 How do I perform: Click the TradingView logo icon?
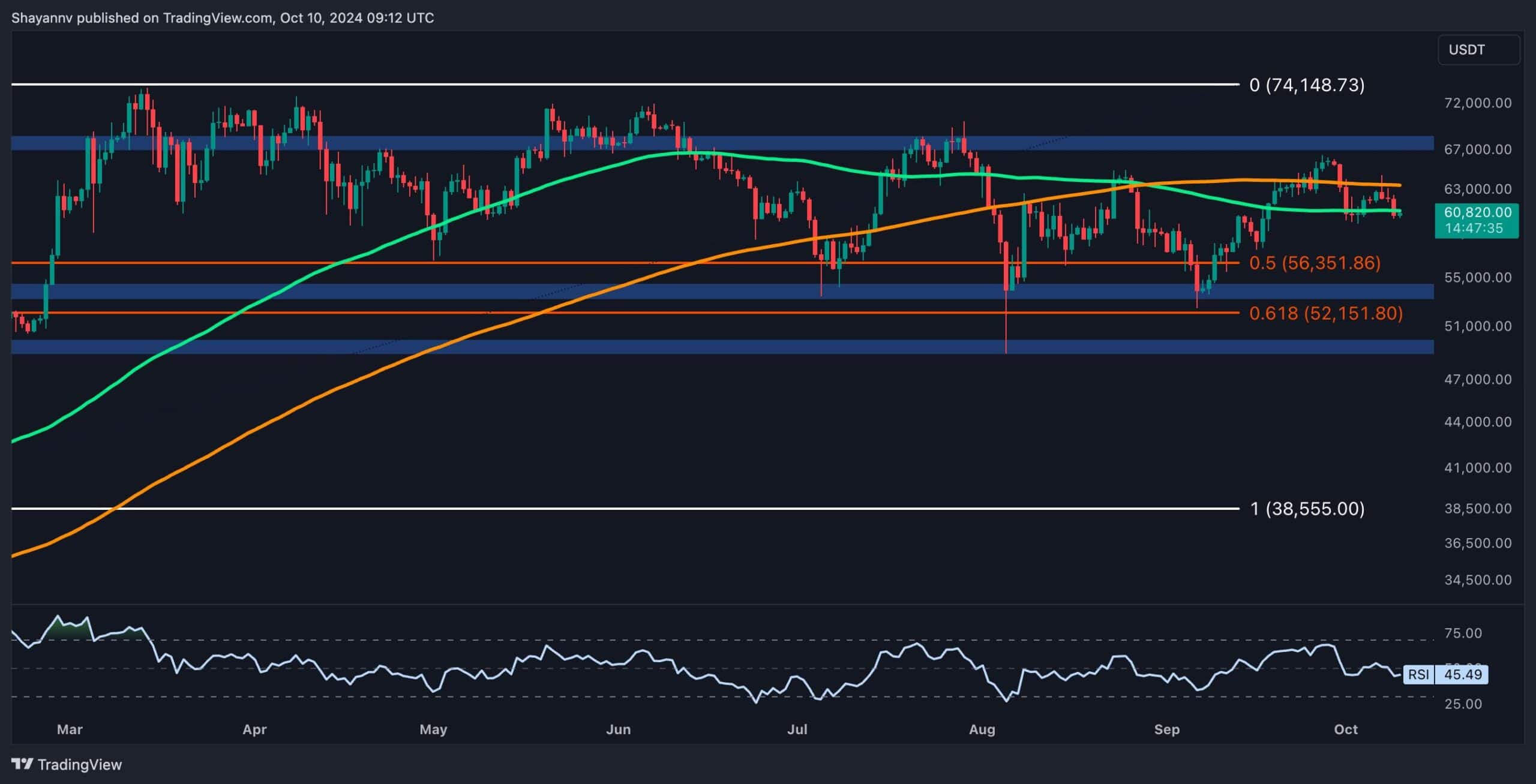click(23, 764)
